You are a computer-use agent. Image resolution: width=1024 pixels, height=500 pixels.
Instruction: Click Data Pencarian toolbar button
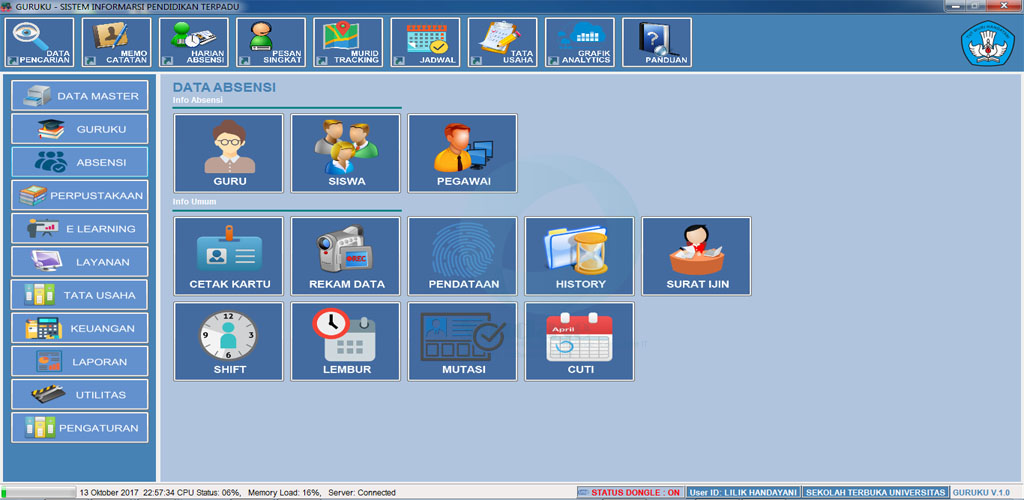point(39,43)
